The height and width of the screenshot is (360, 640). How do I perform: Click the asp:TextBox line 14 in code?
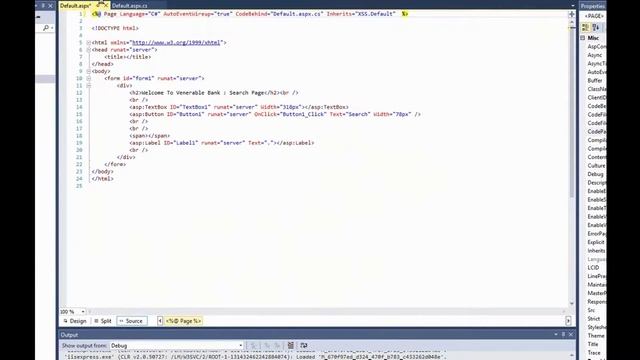click(x=239, y=107)
